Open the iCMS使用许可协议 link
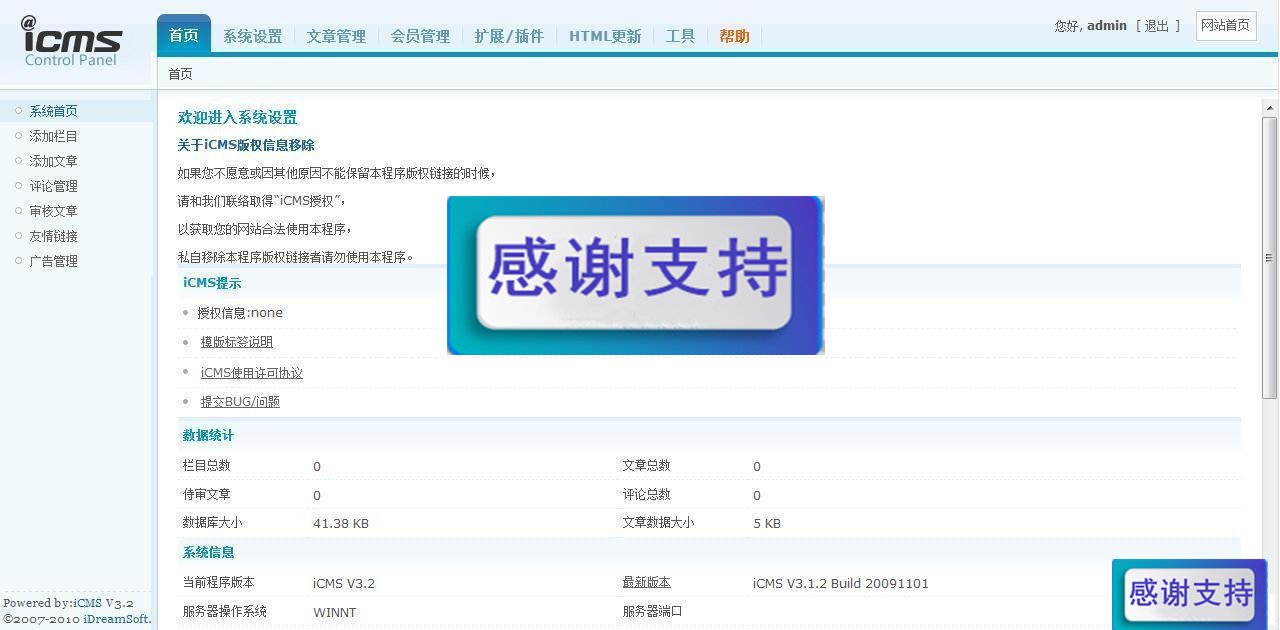The height and width of the screenshot is (630, 1280). tap(252, 373)
